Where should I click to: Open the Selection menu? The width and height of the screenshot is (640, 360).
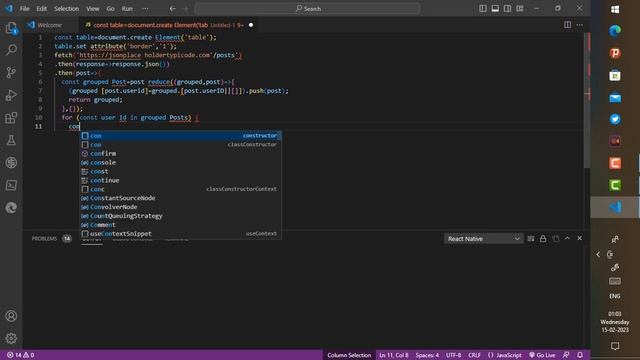point(67,8)
